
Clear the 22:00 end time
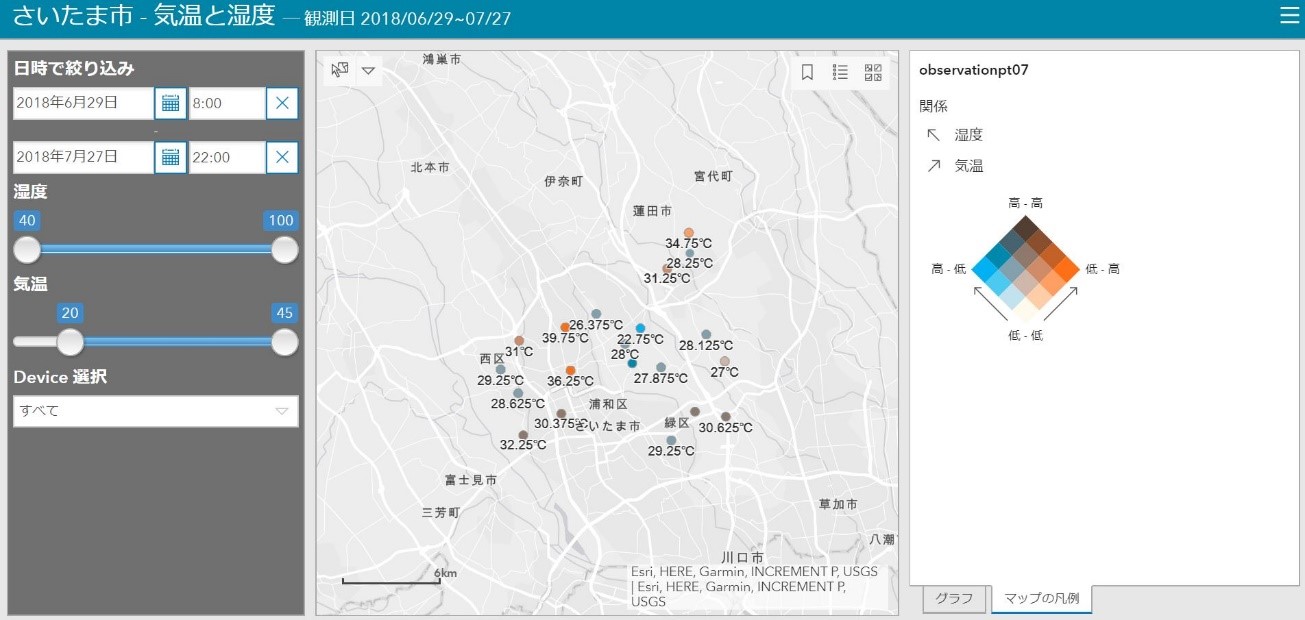point(282,157)
